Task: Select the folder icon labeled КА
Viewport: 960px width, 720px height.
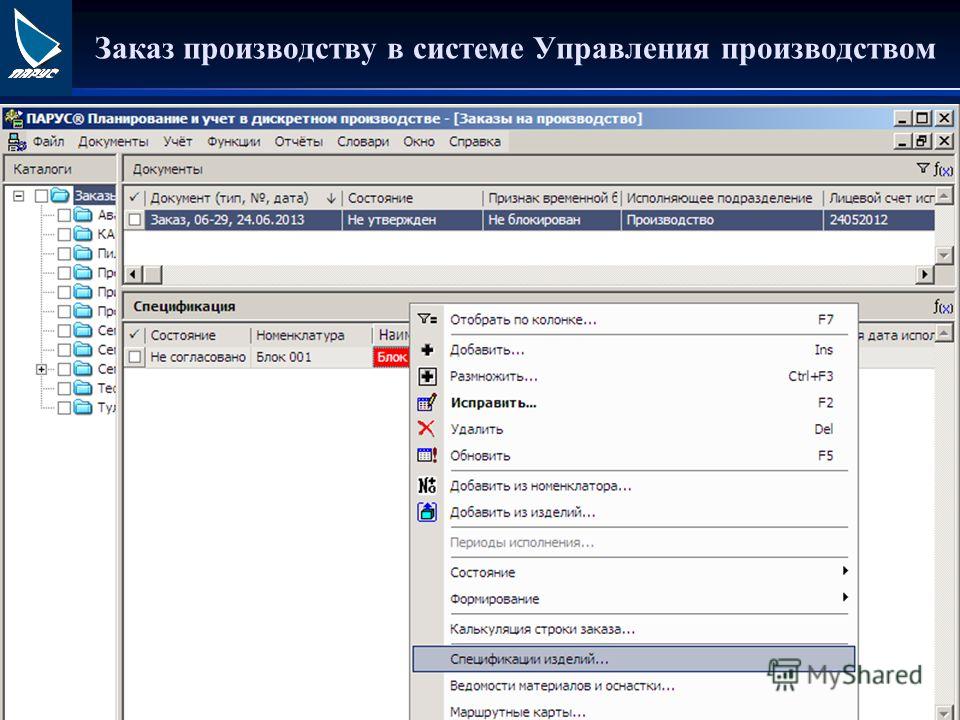Action: (83, 234)
